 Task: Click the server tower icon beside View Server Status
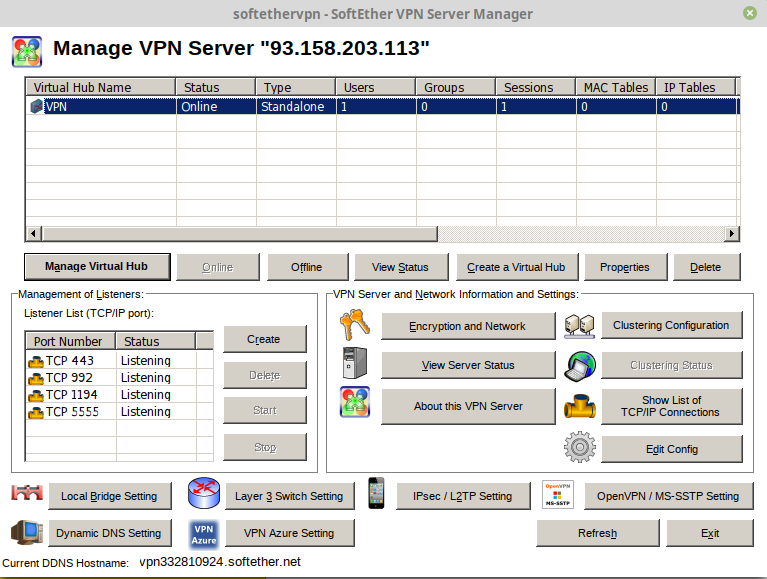click(x=355, y=363)
